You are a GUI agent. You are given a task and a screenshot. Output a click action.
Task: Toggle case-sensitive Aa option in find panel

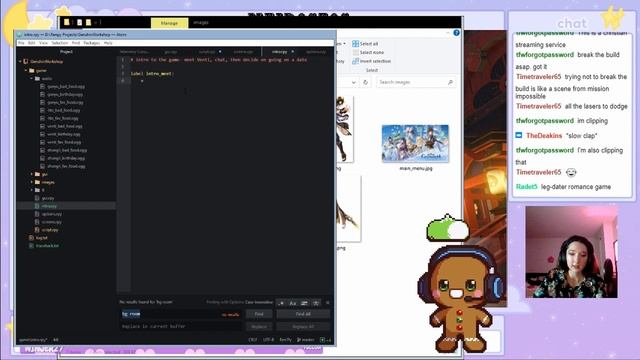293,303
